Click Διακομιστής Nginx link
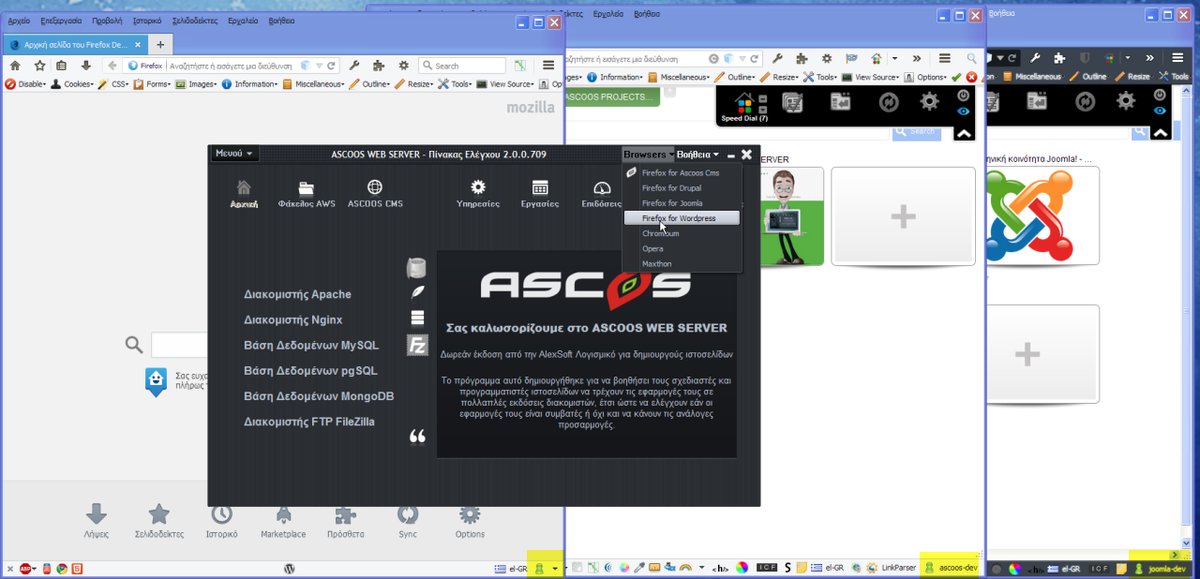Screen dimensions: 1200x579 click(293, 320)
